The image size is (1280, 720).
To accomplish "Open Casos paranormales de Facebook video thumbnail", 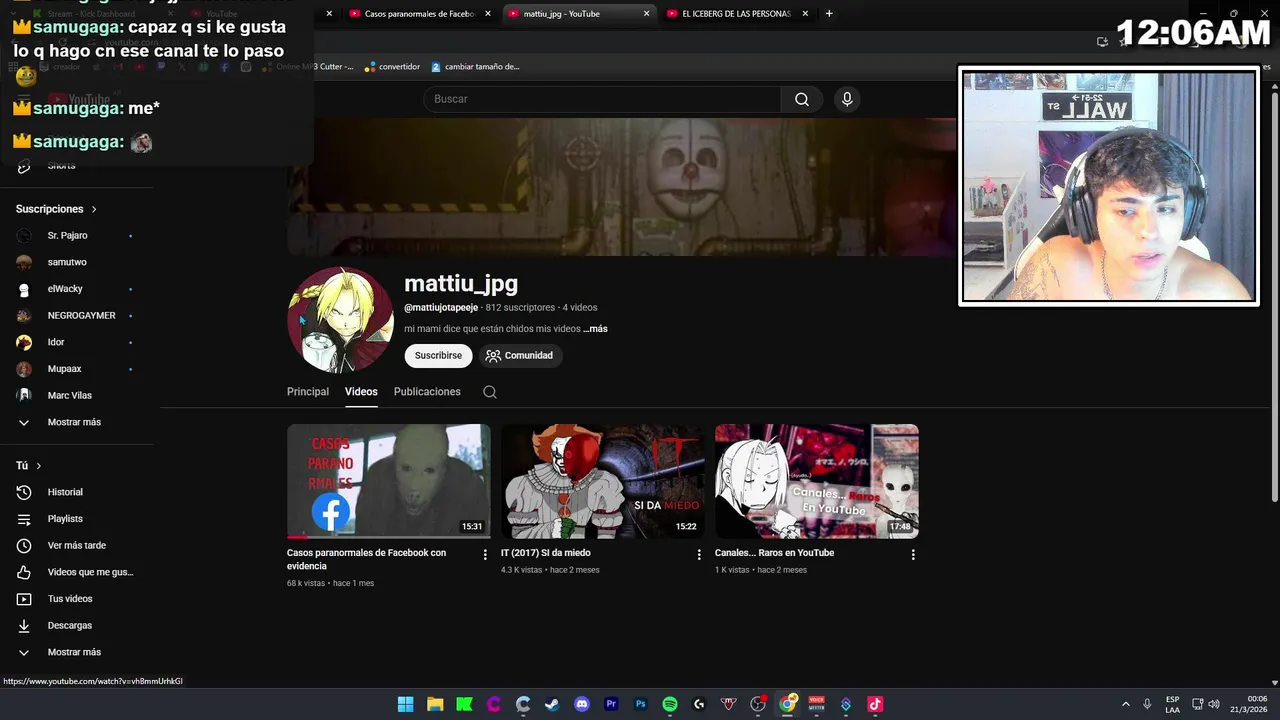I will [x=389, y=481].
